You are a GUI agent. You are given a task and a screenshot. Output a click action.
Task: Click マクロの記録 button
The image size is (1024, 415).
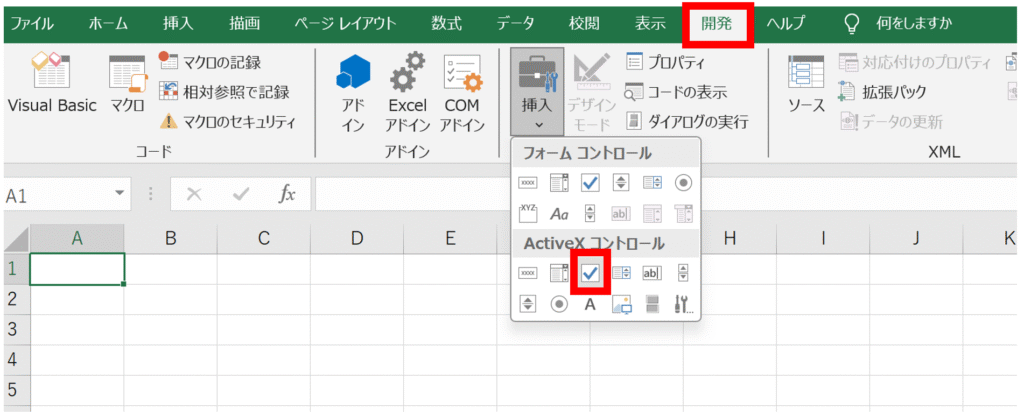pyautogui.click(x=209, y=62)
